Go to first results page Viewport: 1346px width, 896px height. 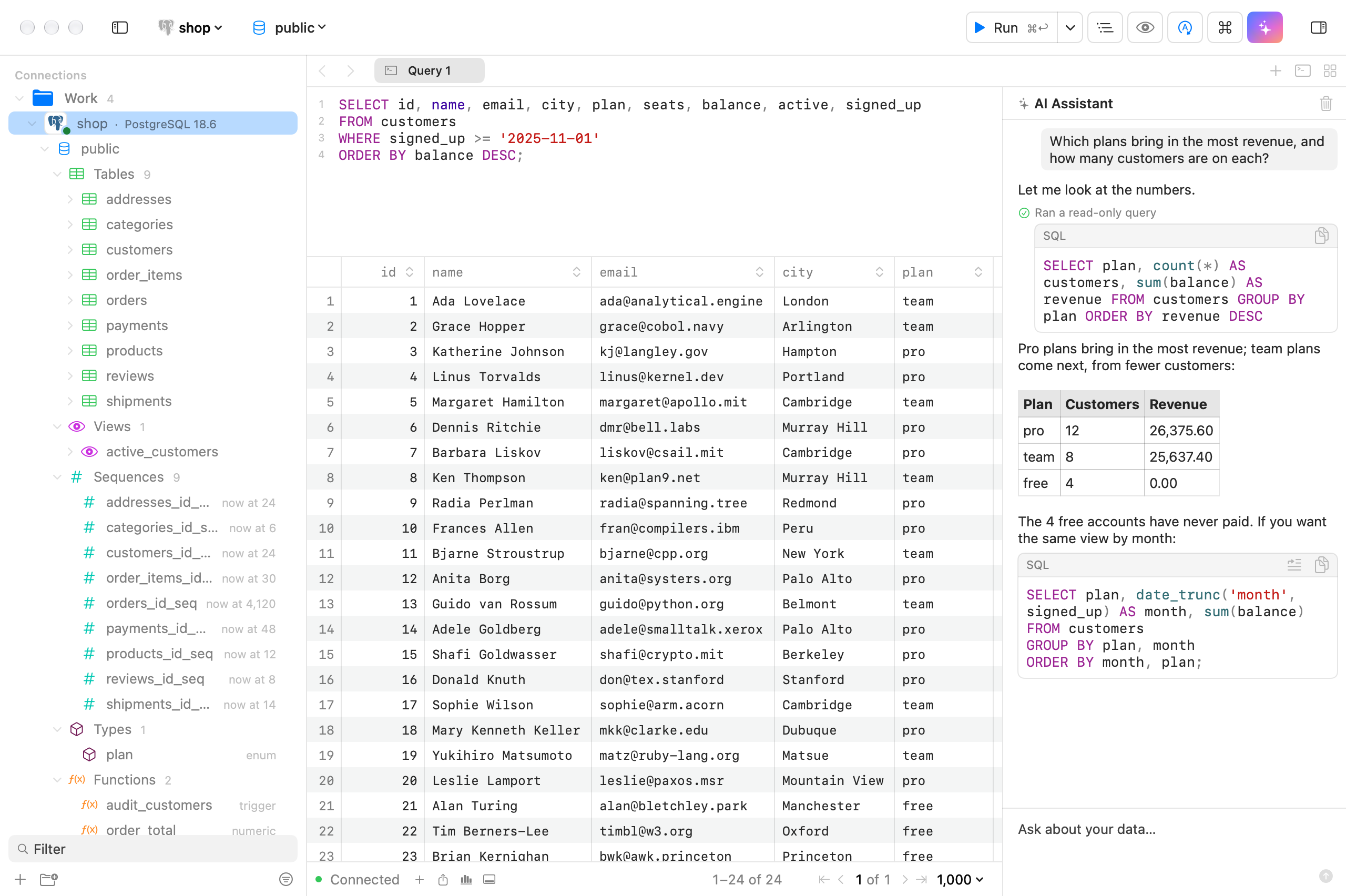[823, 879]
